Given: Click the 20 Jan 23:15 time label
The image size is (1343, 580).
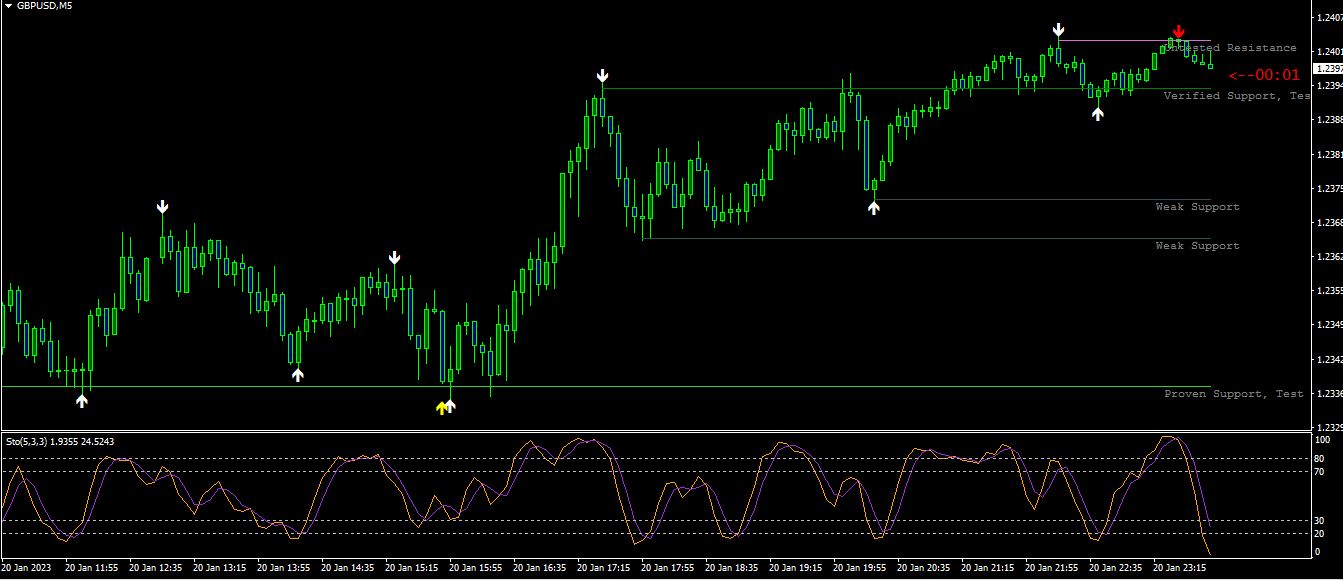Looking at the screenshot, I should [x=1180, y=568].
